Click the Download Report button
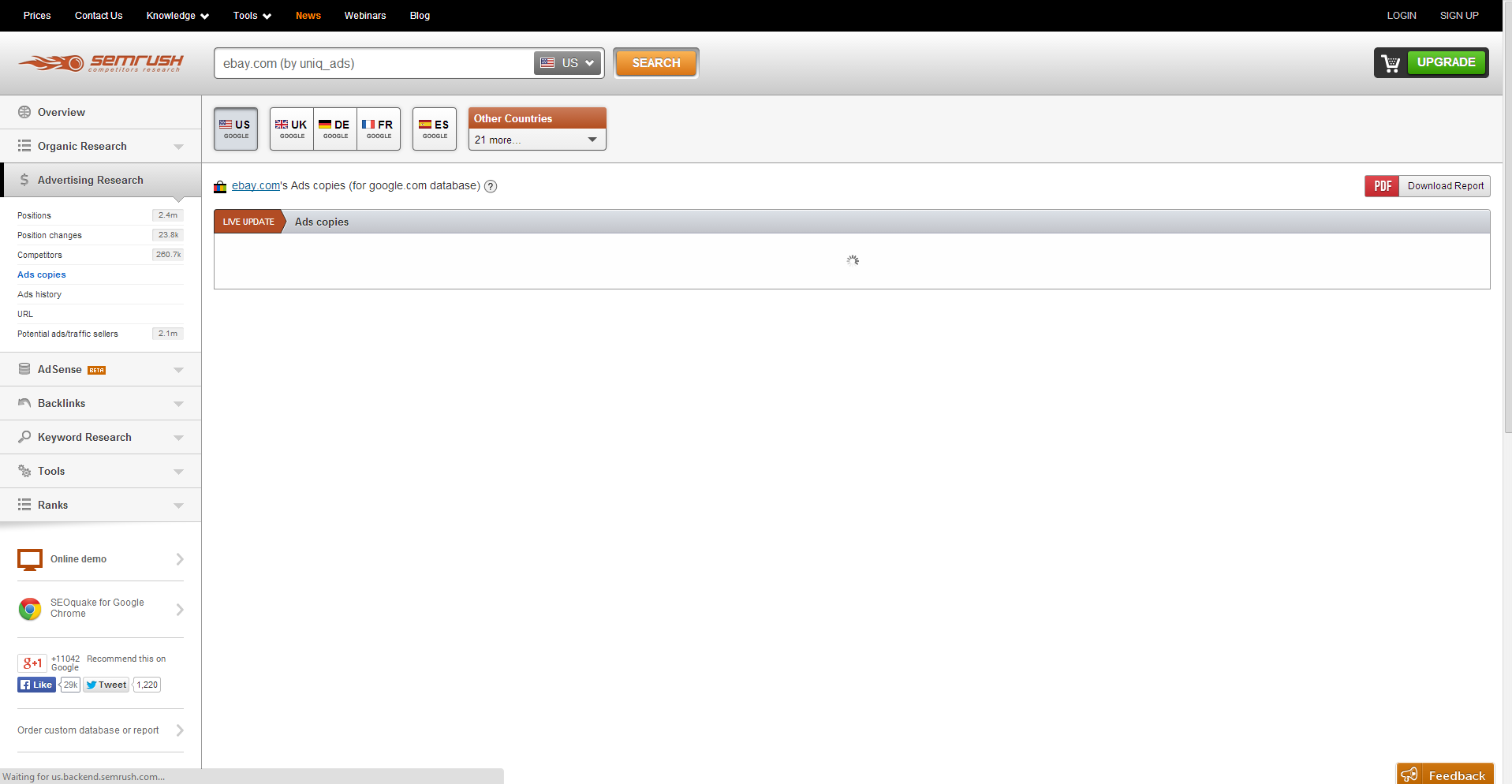This screenshot has width=1512, height=784. (1428, 186)
